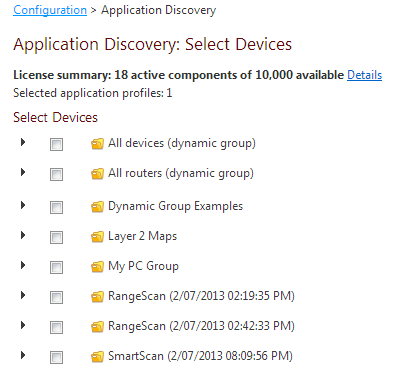Enable the My PC Group checkbox

click(56, 268)
